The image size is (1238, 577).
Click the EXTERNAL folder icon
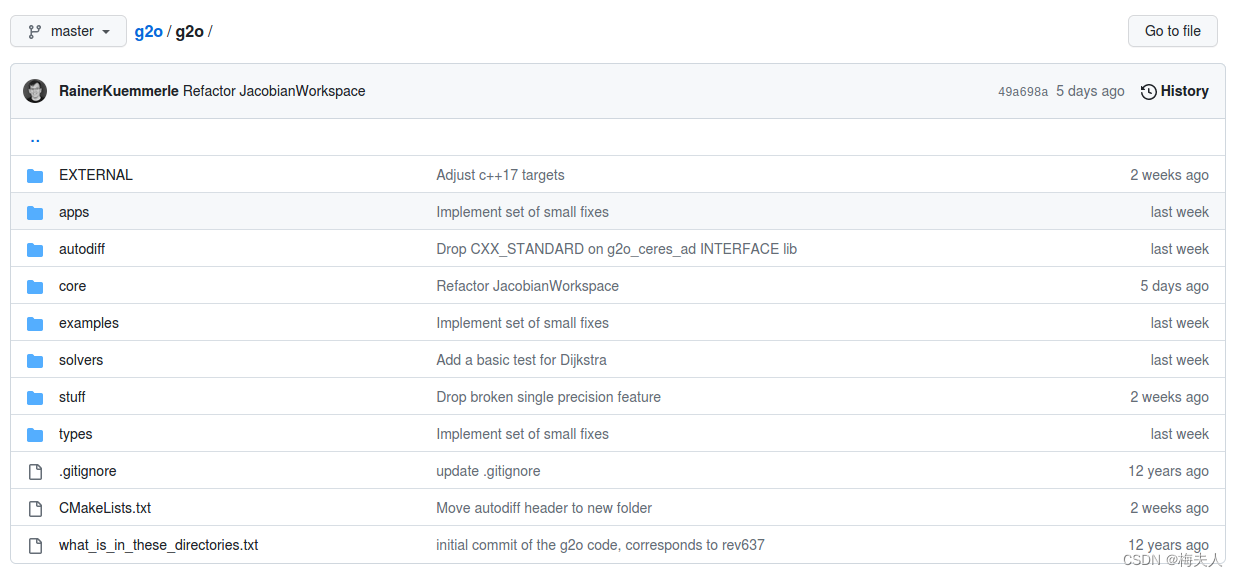(x=35, y=175)
